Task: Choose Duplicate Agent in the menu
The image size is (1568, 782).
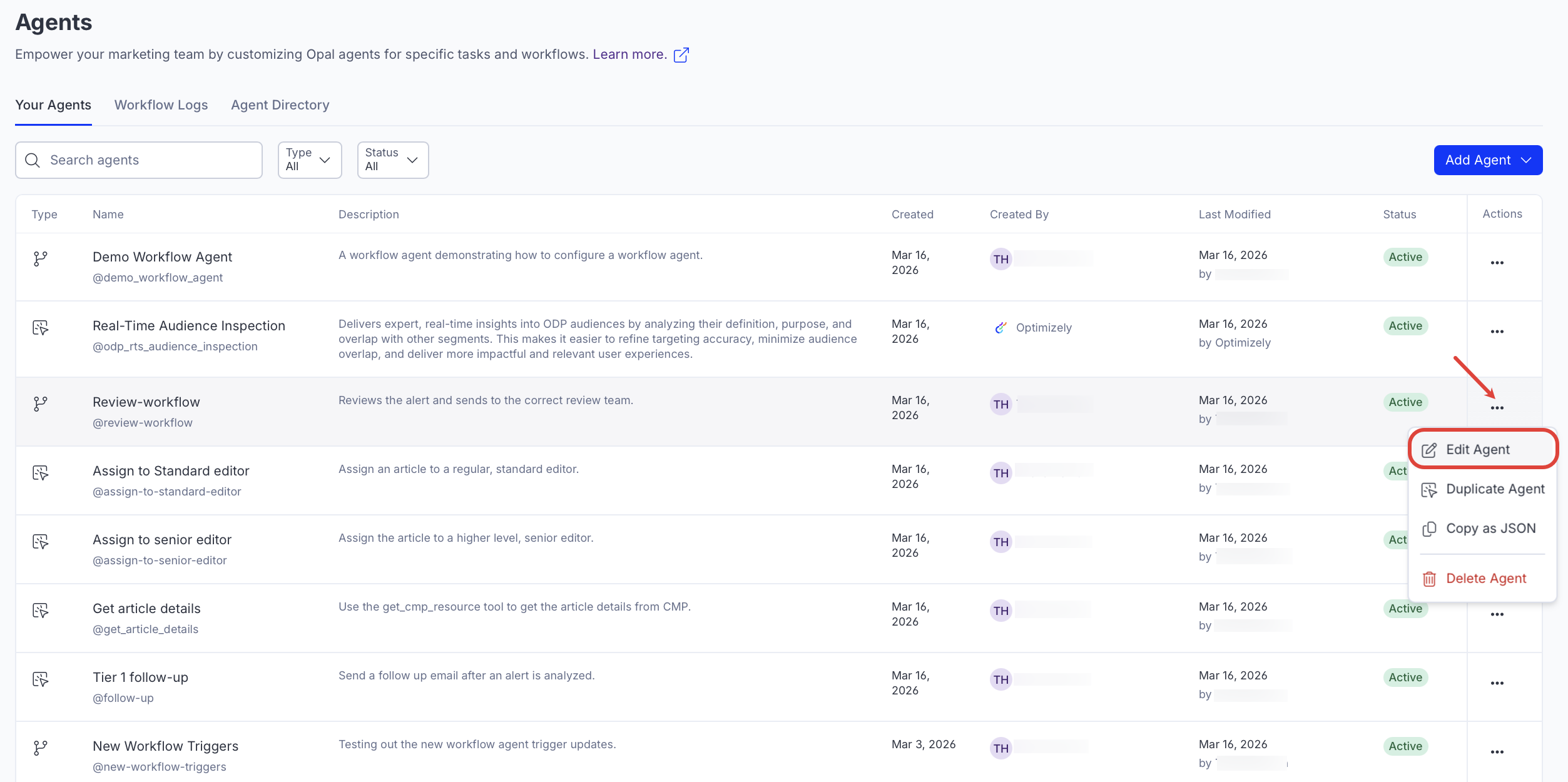Action: tap(1494, 489)
